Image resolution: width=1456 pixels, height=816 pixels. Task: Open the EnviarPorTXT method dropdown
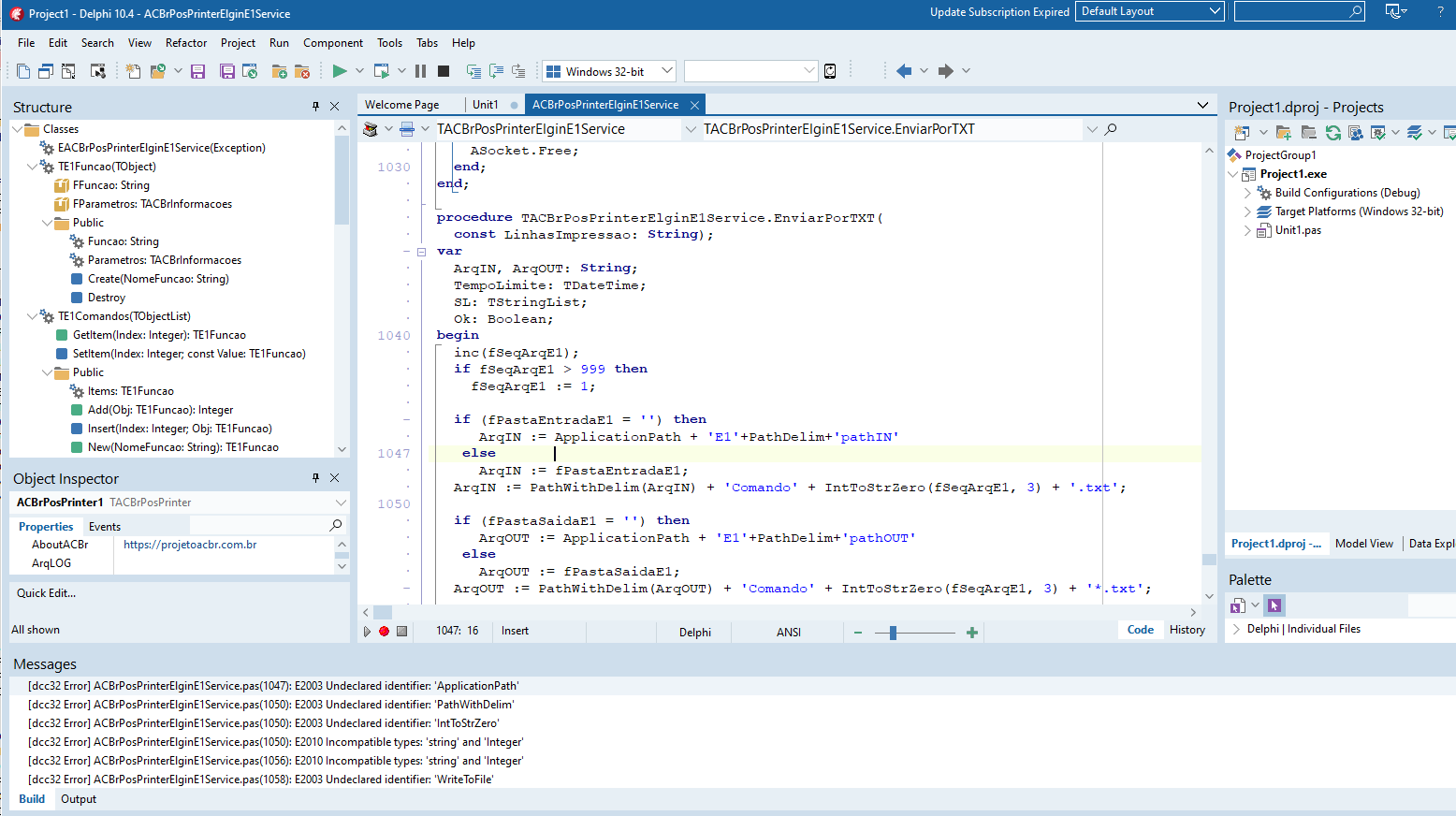pos(1091,129)
